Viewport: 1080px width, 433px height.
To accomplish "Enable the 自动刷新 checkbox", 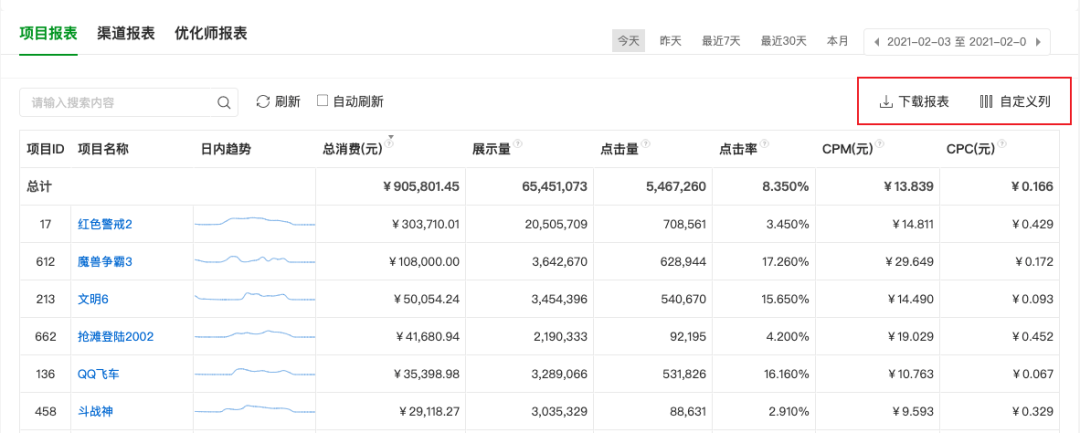I will (x=322, y=101).
